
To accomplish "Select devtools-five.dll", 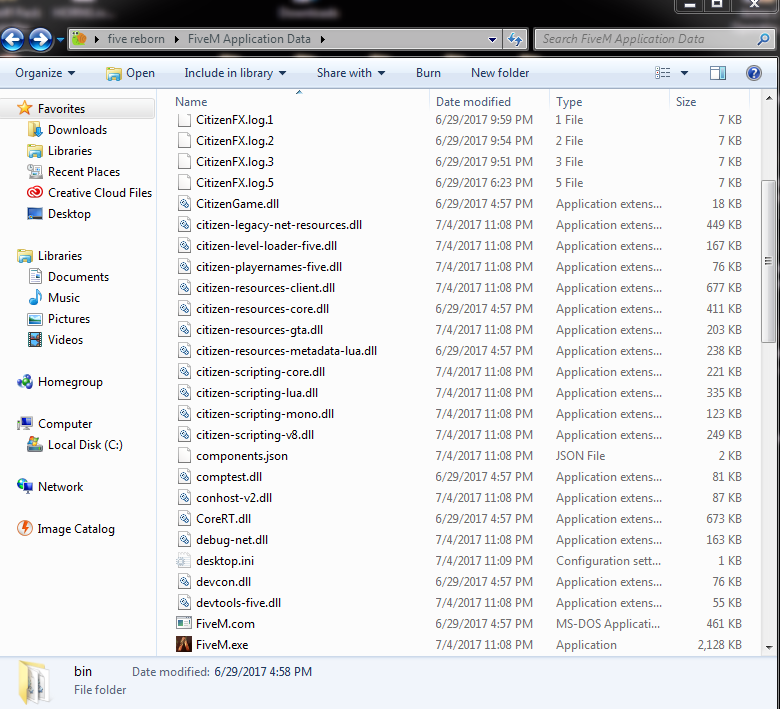I will (238, 603).
